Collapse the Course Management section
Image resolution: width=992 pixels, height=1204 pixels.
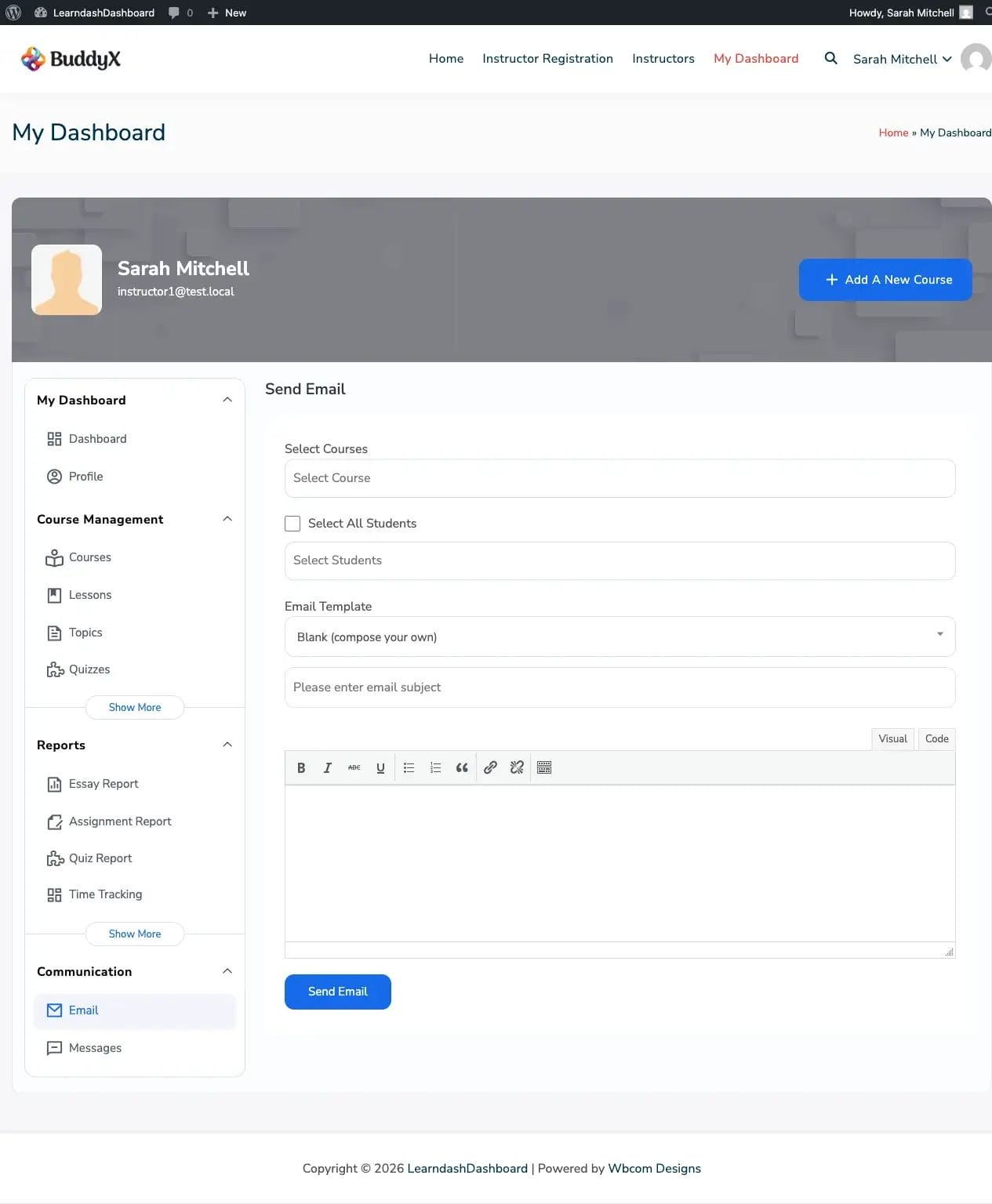tap(227, 518)
